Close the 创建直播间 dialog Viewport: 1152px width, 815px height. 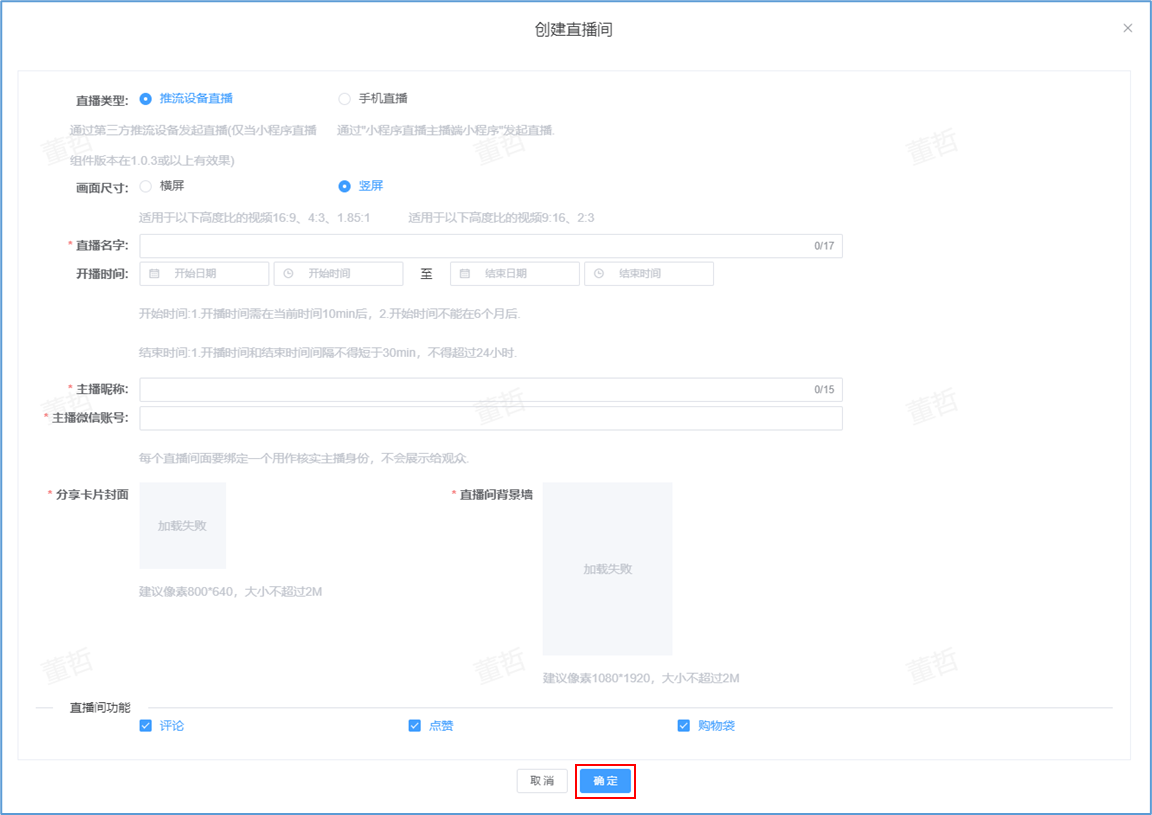coord(1128,28)
